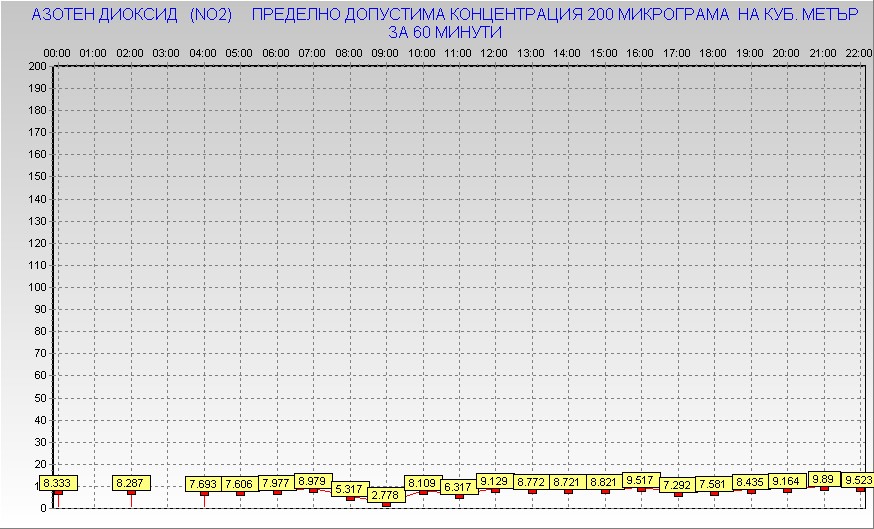Screen dimensions: 874x529
Task: Click the 9.129 data label
Action: 495,481
